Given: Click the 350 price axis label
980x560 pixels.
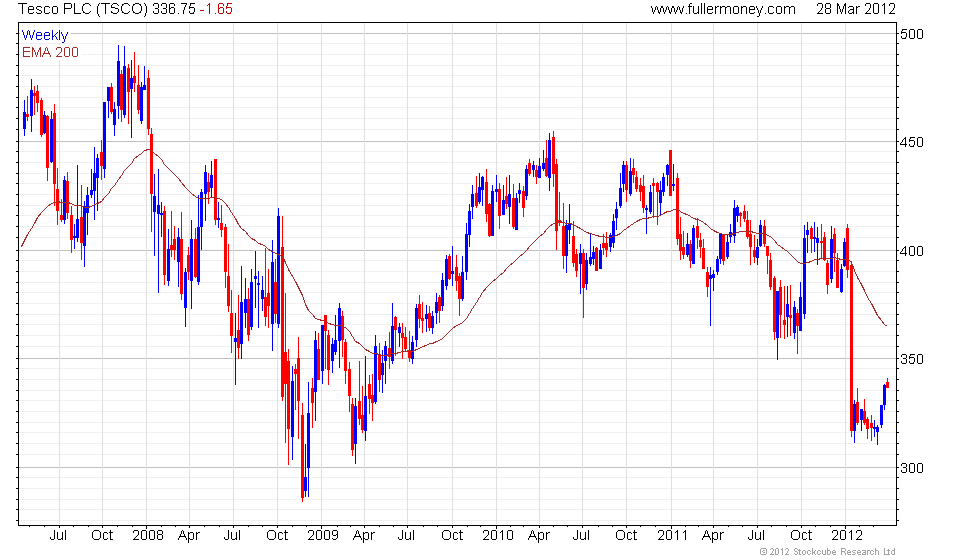Looking at the screenshot, I should [x=912, y=359].
